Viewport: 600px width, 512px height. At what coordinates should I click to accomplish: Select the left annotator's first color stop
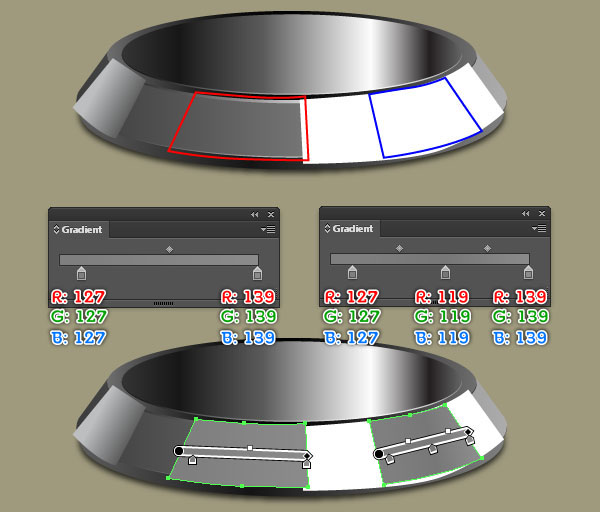192,460
